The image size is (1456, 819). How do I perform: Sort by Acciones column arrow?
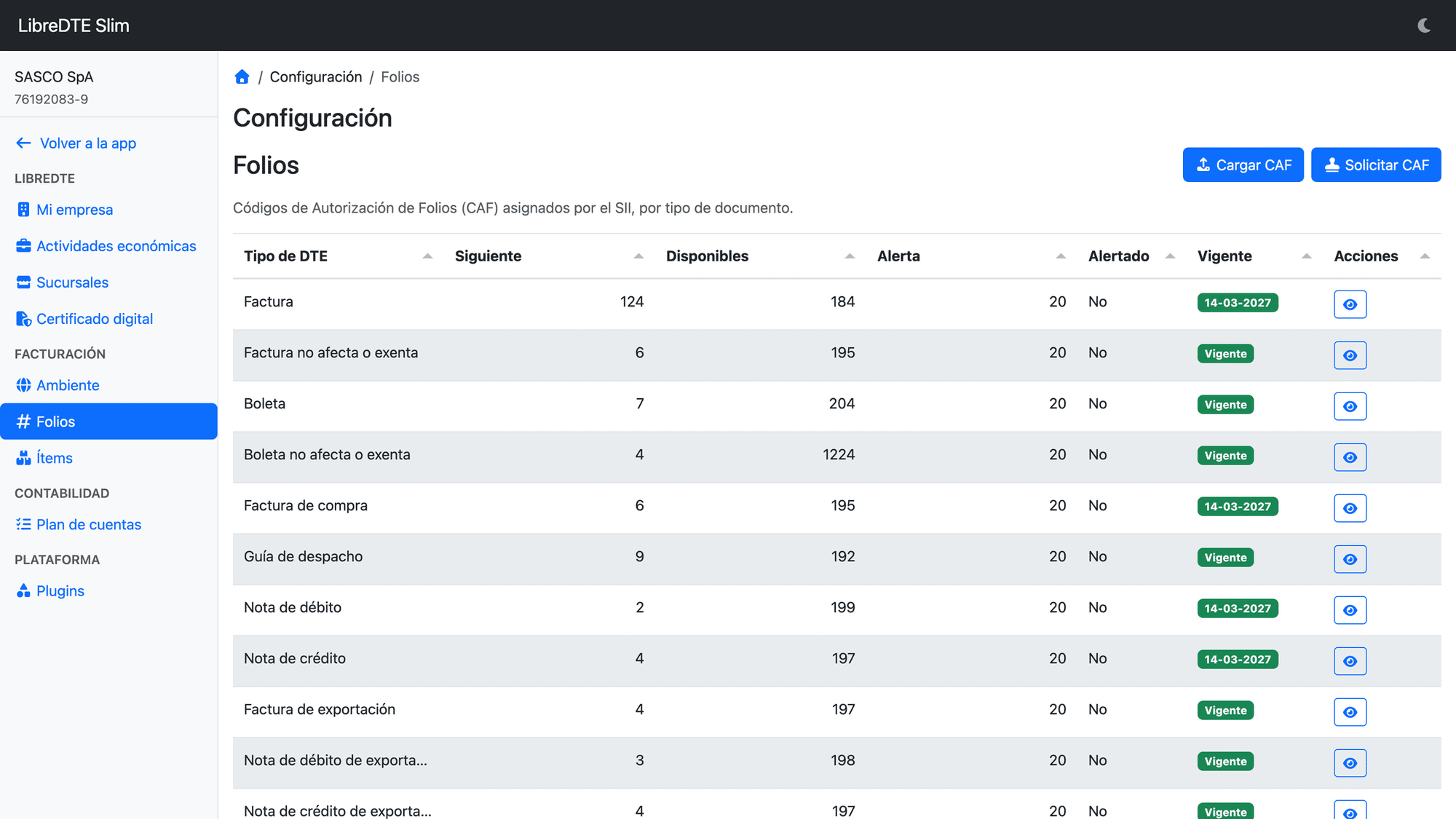tap(1425, 256)
